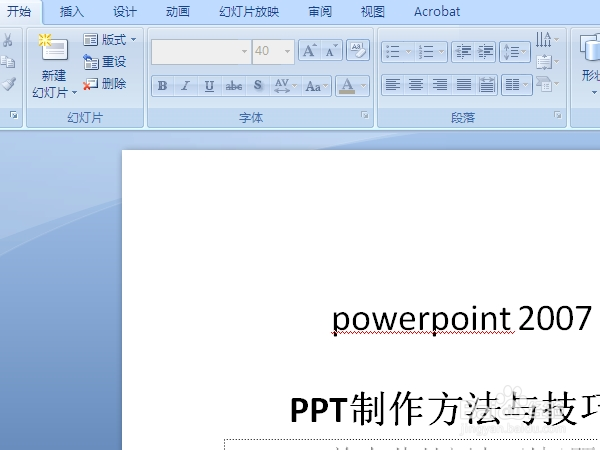Click the copy icon

click(8, 62)
